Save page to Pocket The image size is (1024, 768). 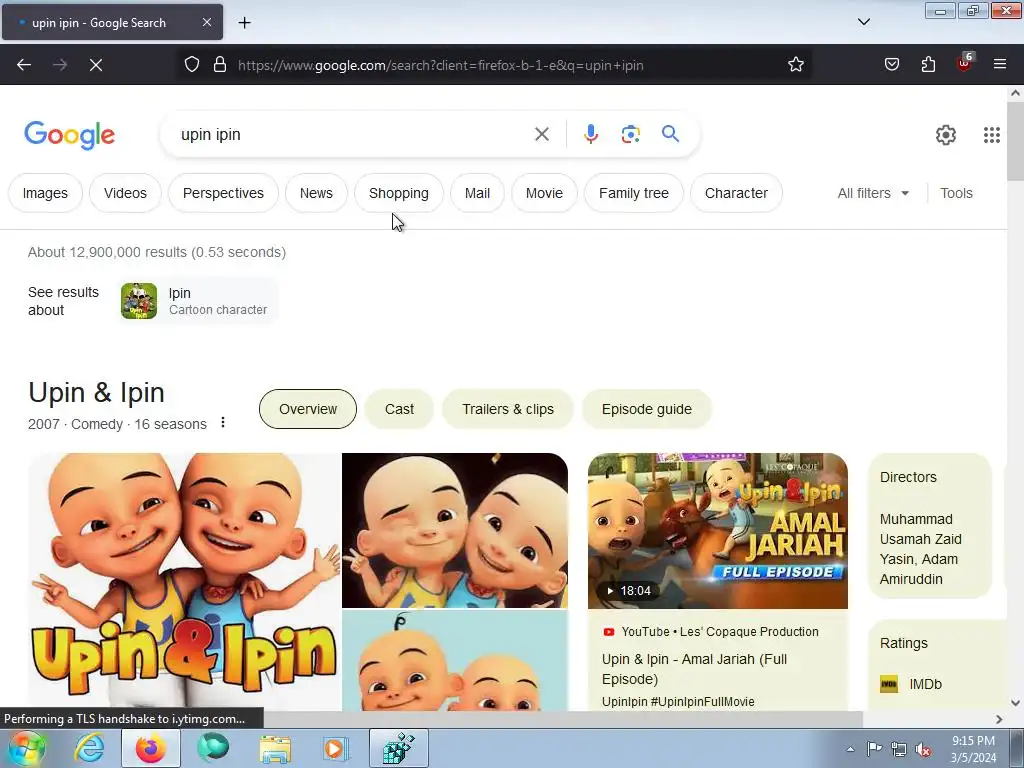click(x=892, y=64)
